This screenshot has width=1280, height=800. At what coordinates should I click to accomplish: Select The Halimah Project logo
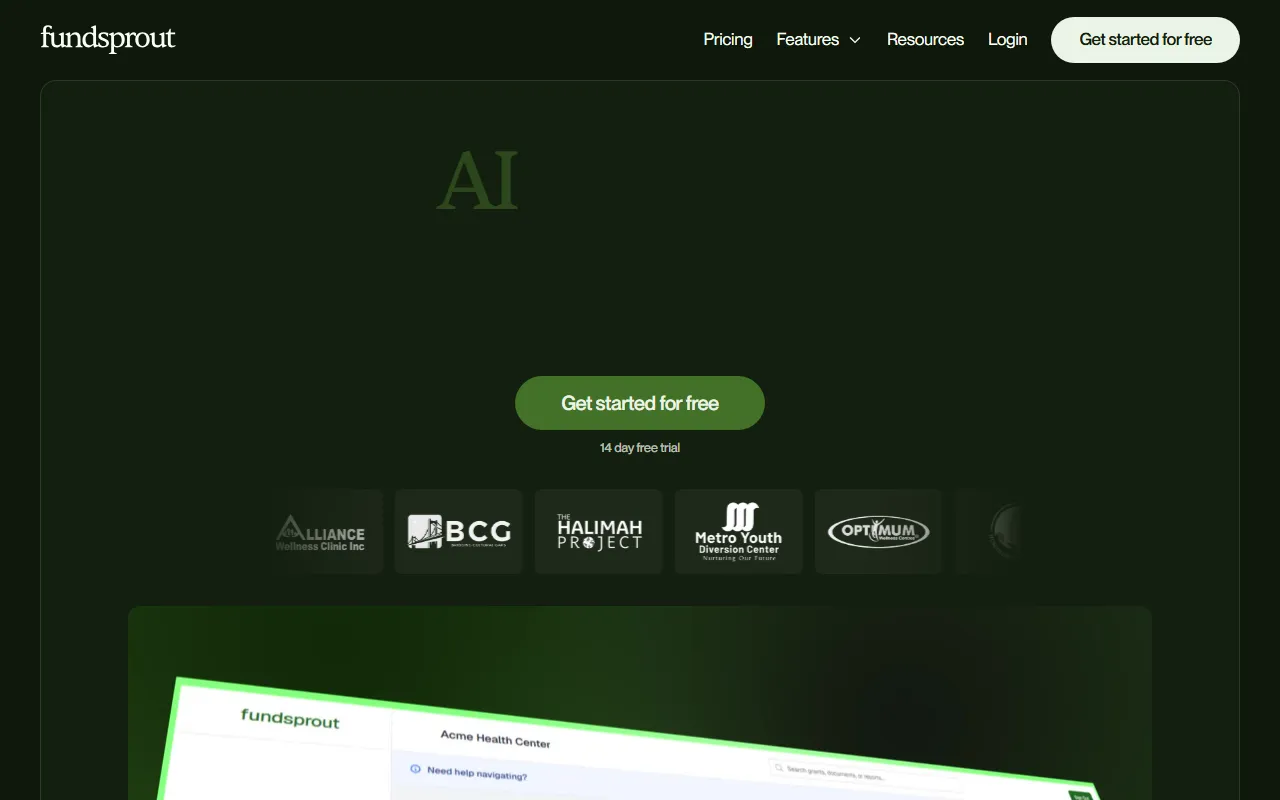click(x=599, y=532)
